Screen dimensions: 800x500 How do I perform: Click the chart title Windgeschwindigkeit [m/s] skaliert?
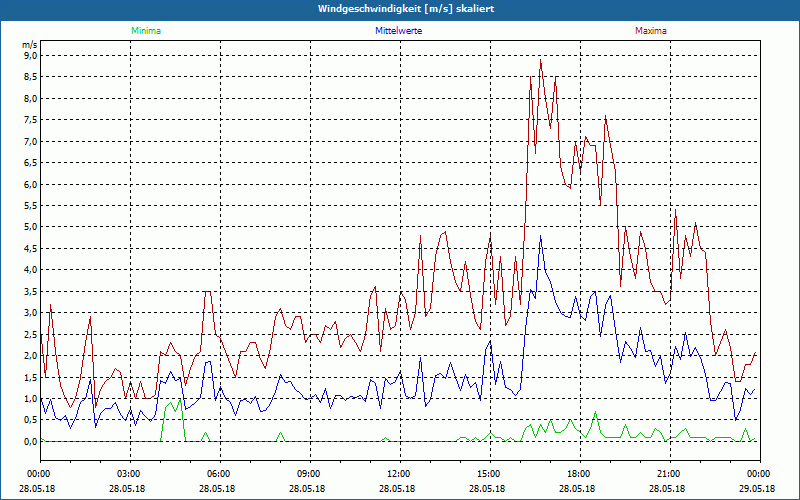pos(406,9)
